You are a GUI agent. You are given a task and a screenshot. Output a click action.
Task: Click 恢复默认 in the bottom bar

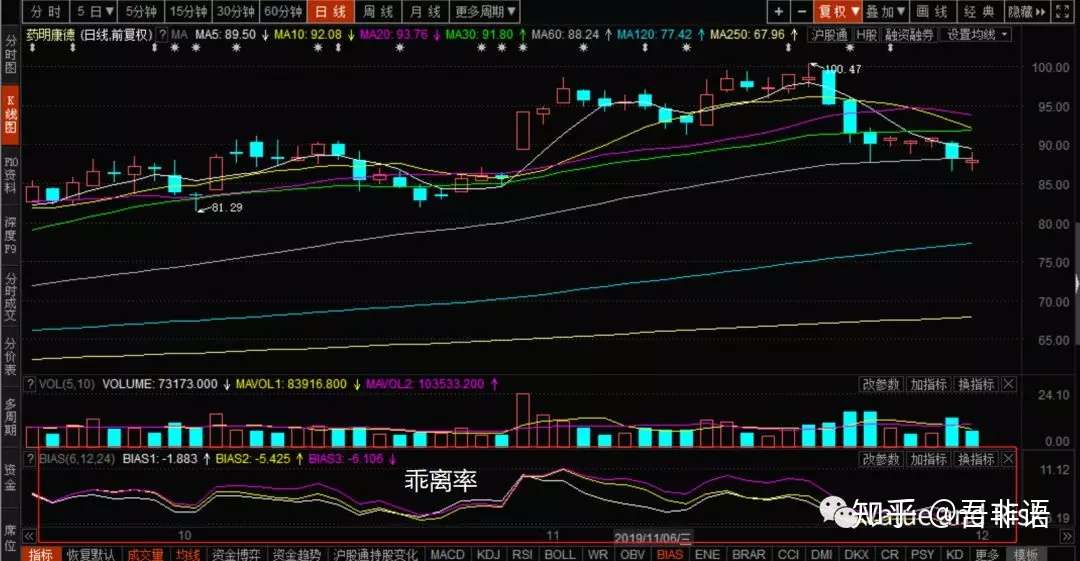(x=90, y=554)
